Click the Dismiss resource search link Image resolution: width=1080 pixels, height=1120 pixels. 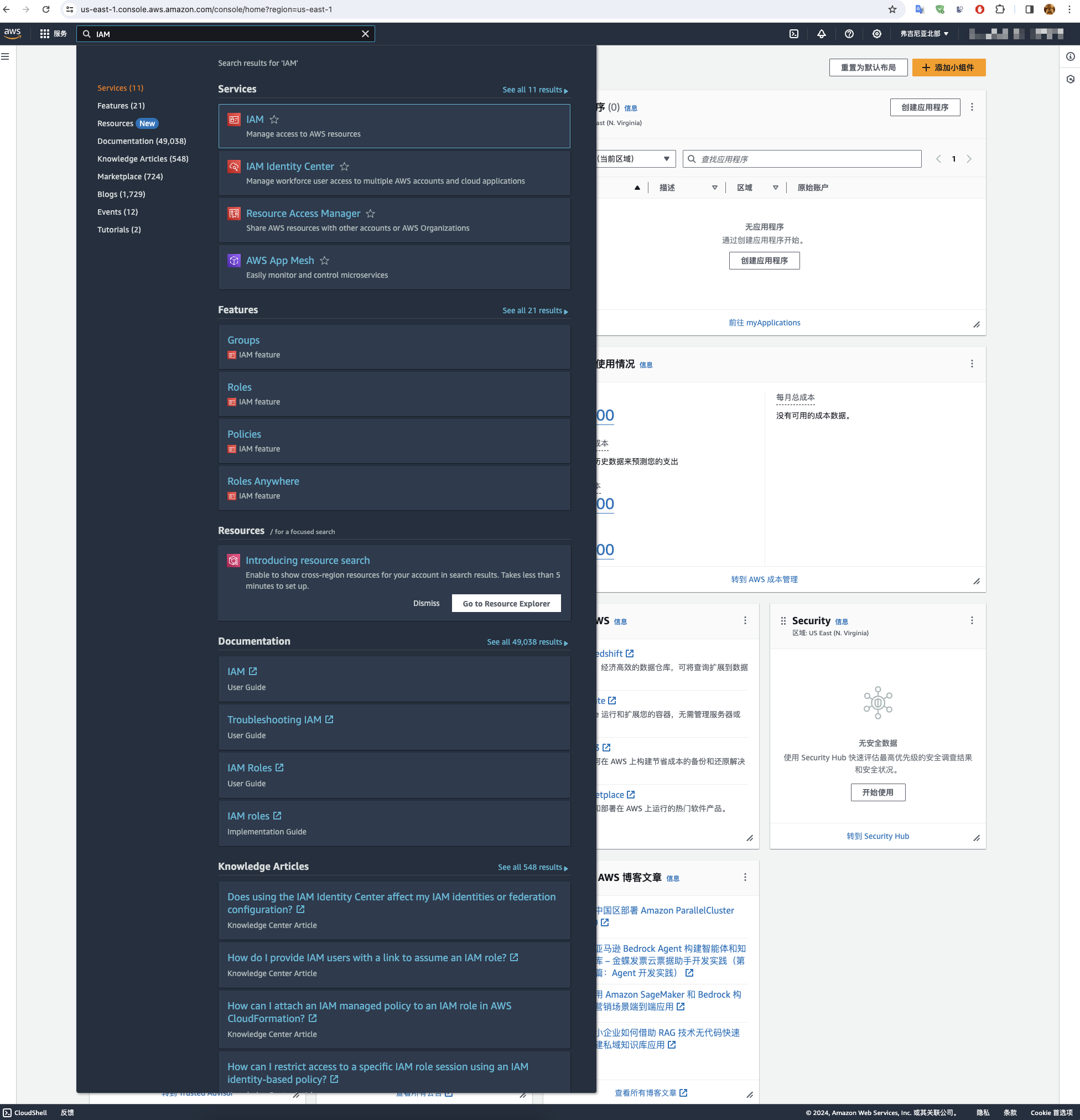click(426, 603)
